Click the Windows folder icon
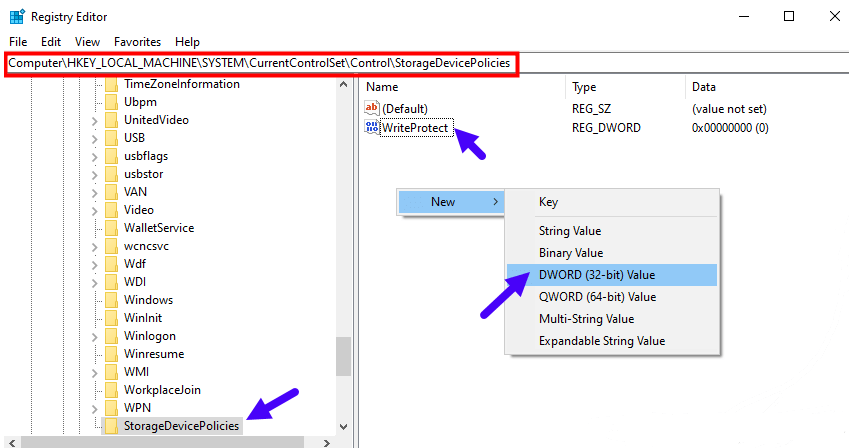Image resolution: width=849 pixels, height=448 pixels. tap(111, 300)
